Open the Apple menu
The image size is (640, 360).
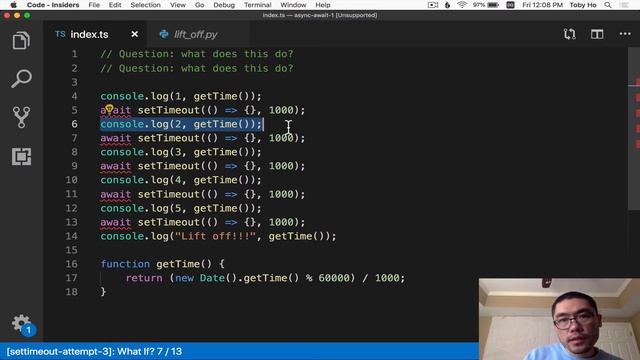13,5
